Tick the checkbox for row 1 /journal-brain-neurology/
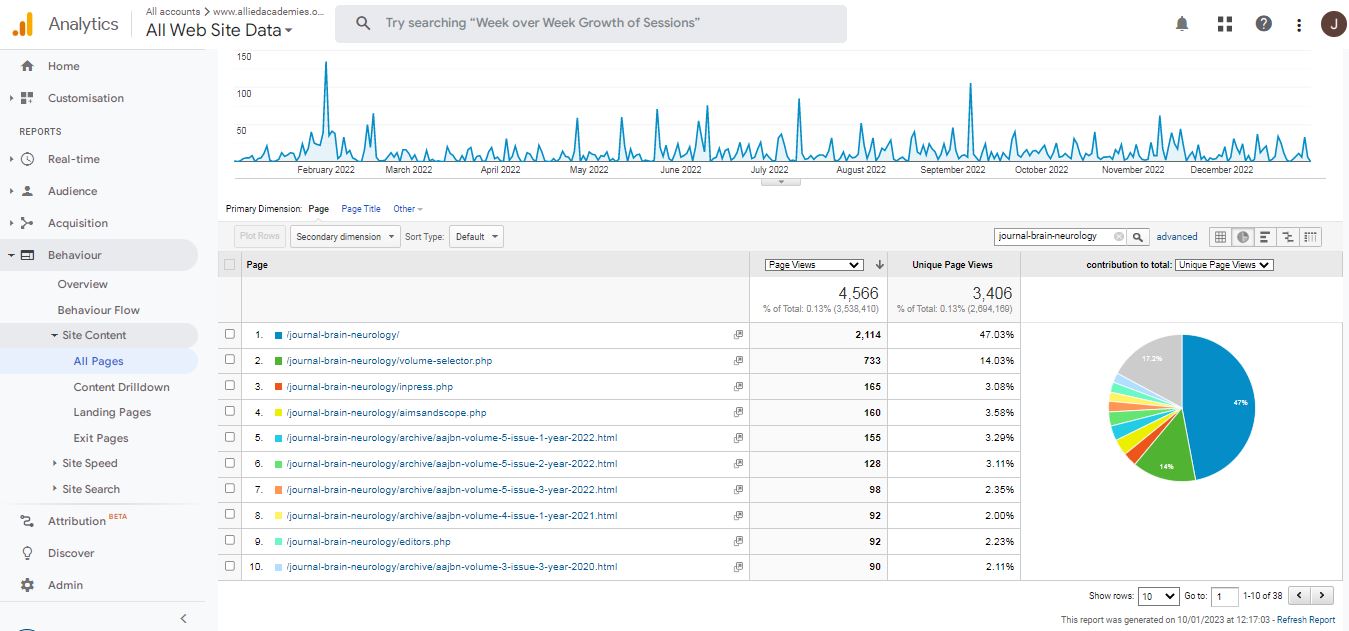Image resolution: width=1349 pixels, height=631 pixels. point(231,334)
